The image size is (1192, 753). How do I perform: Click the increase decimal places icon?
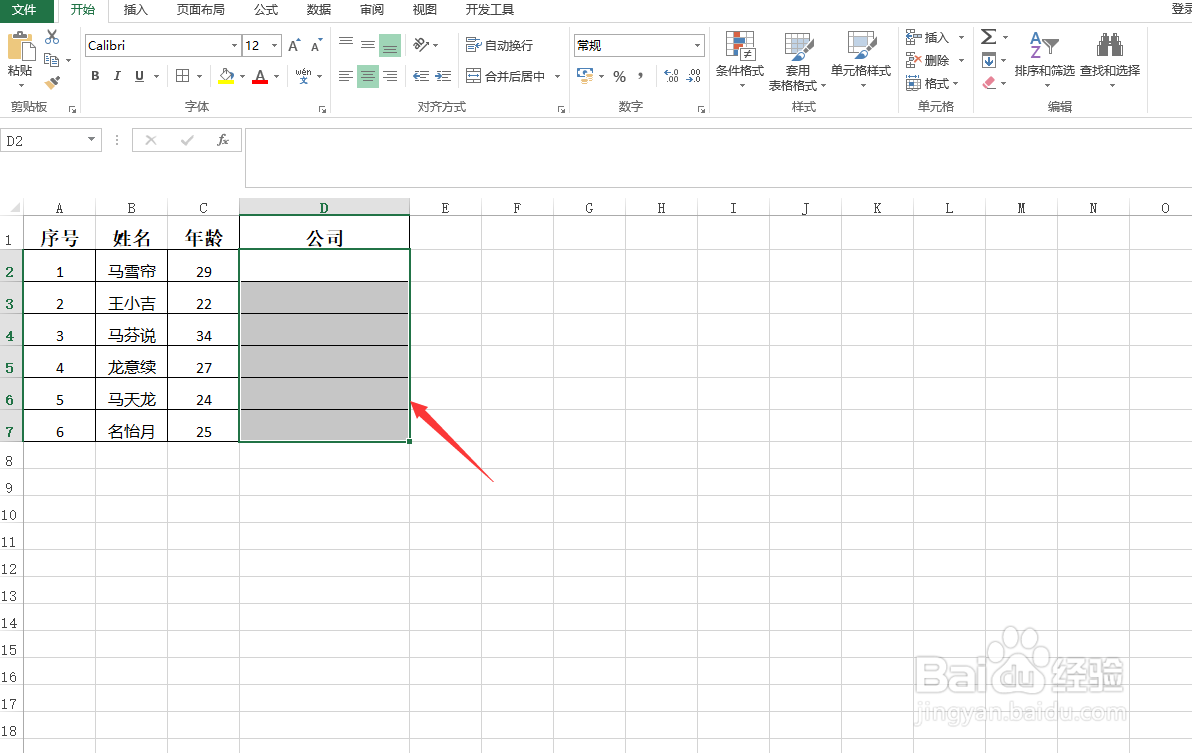671,76
